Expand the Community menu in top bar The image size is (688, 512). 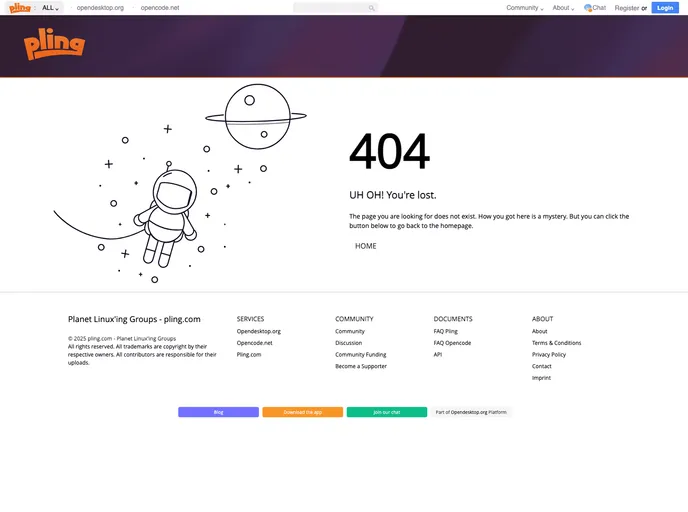coord(525,8)
